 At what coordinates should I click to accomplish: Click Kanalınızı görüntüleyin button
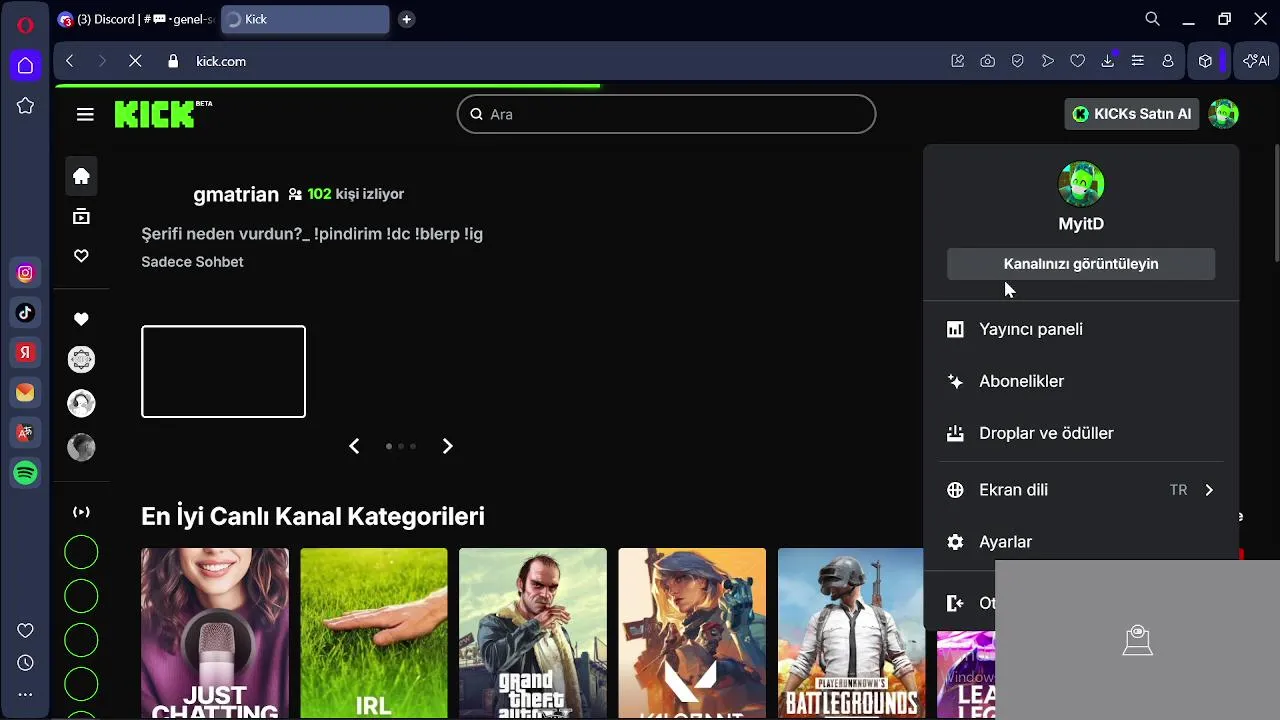pyautogui.click(x=1081, y=264)
